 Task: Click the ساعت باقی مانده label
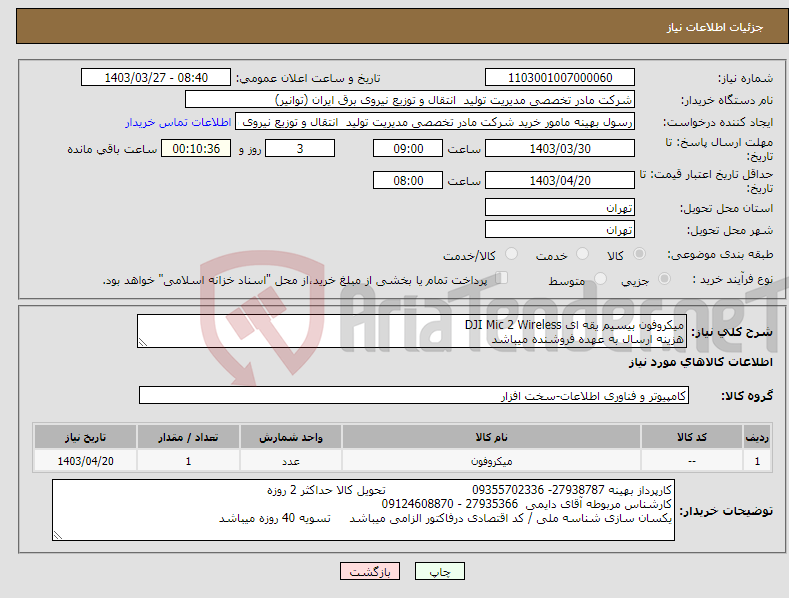(112, 150)
